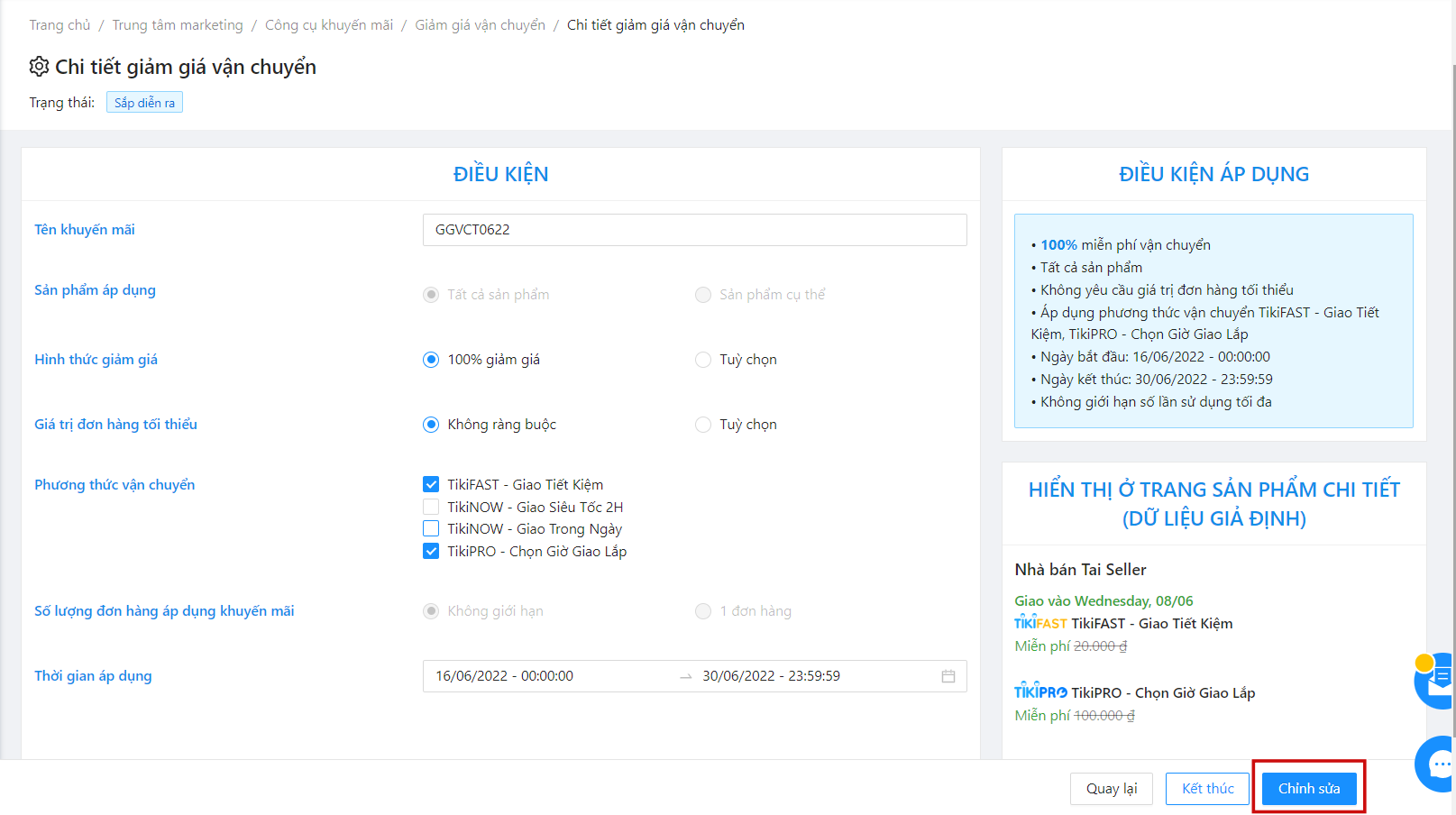The width and height of the screenshot is (1456, 815).
Task: Select 'Tuỳ chọn' for Giá trị đơn hàng tối thiểu
Action: [x=703, y=425]
